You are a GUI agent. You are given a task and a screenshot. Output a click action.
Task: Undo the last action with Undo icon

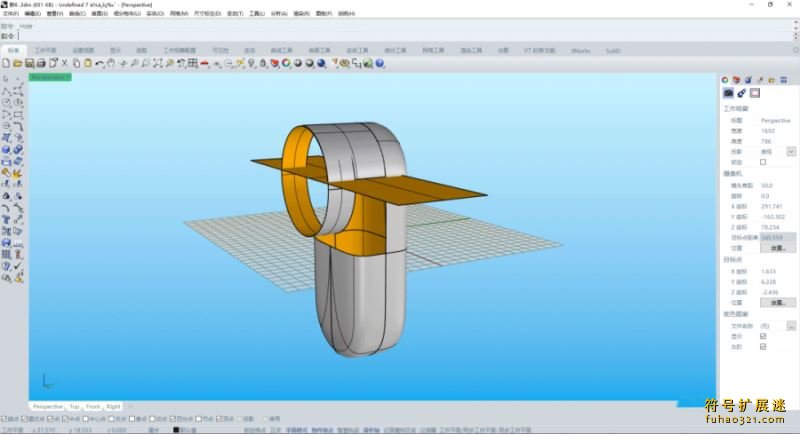[x=99, y=63]
